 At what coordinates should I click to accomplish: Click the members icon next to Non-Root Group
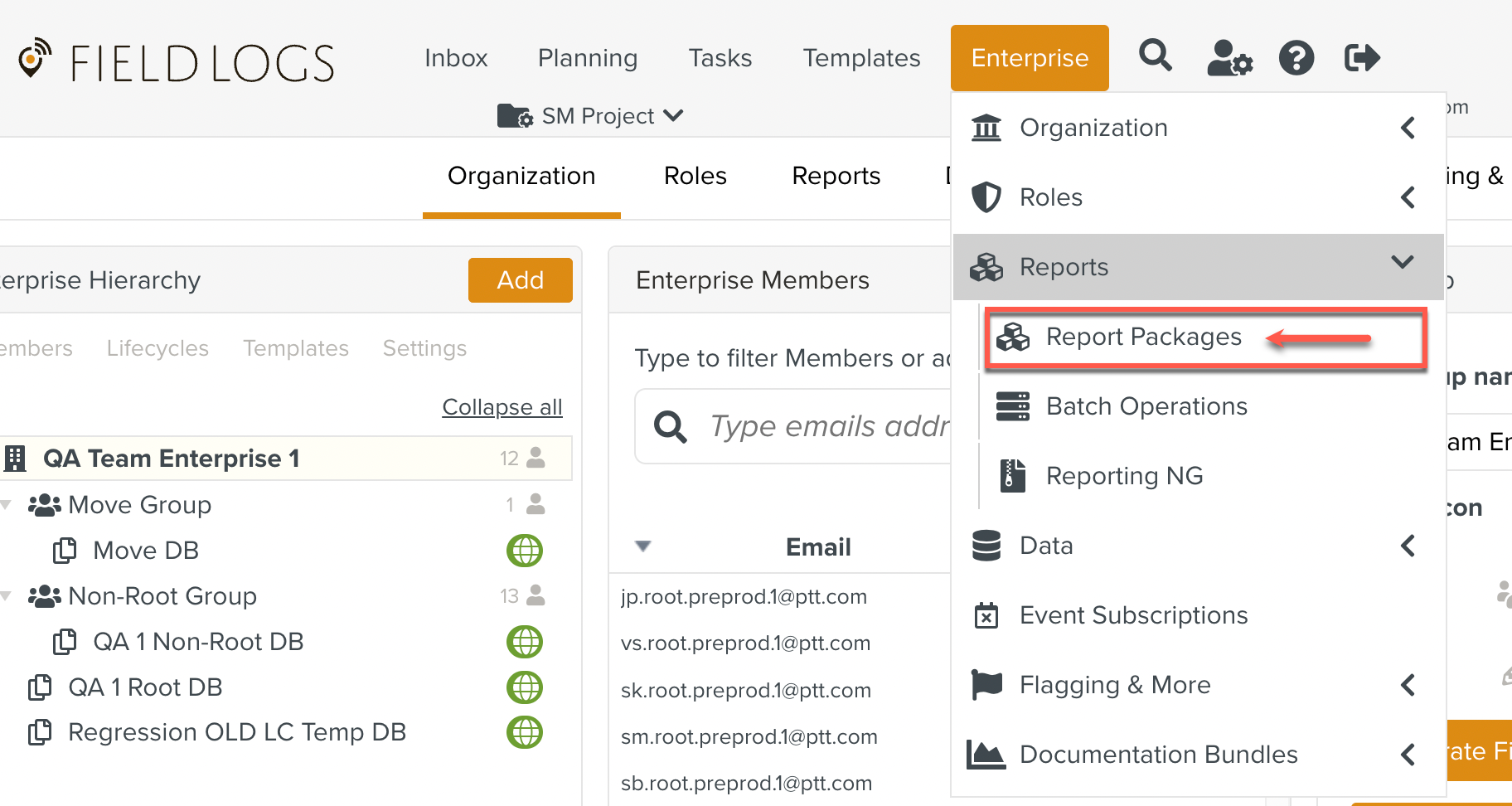[x=535, y=595]
